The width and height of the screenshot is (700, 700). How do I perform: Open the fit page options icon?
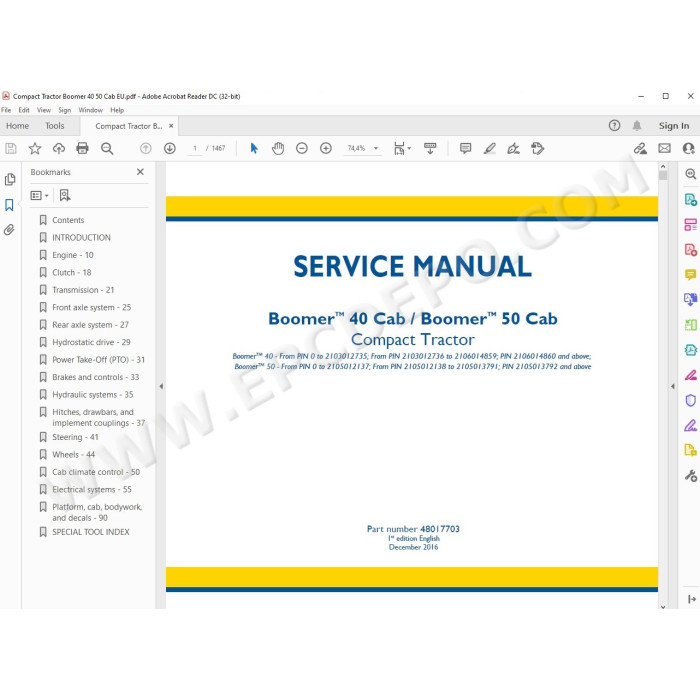click(x=401, y=148)
